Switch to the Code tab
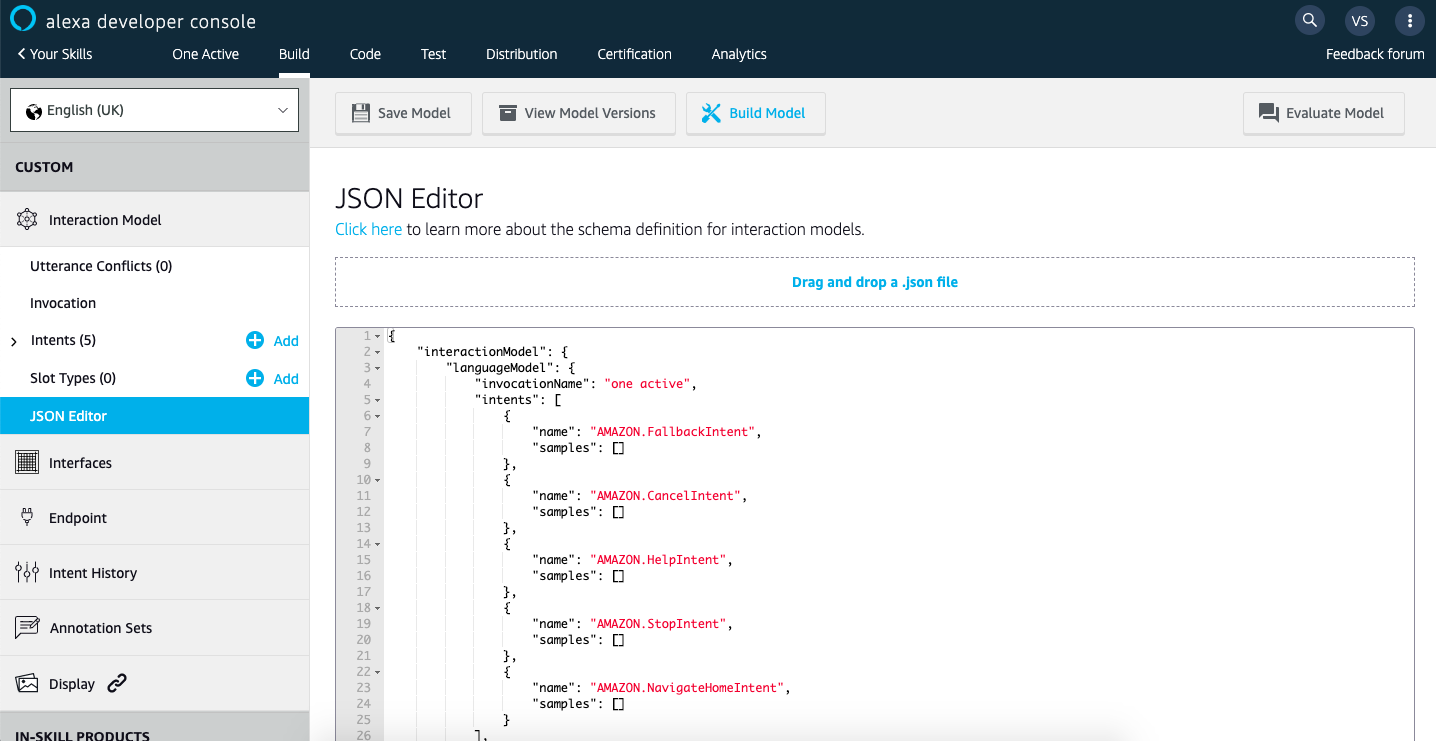Screen dimensions: 1436x741 365,54
